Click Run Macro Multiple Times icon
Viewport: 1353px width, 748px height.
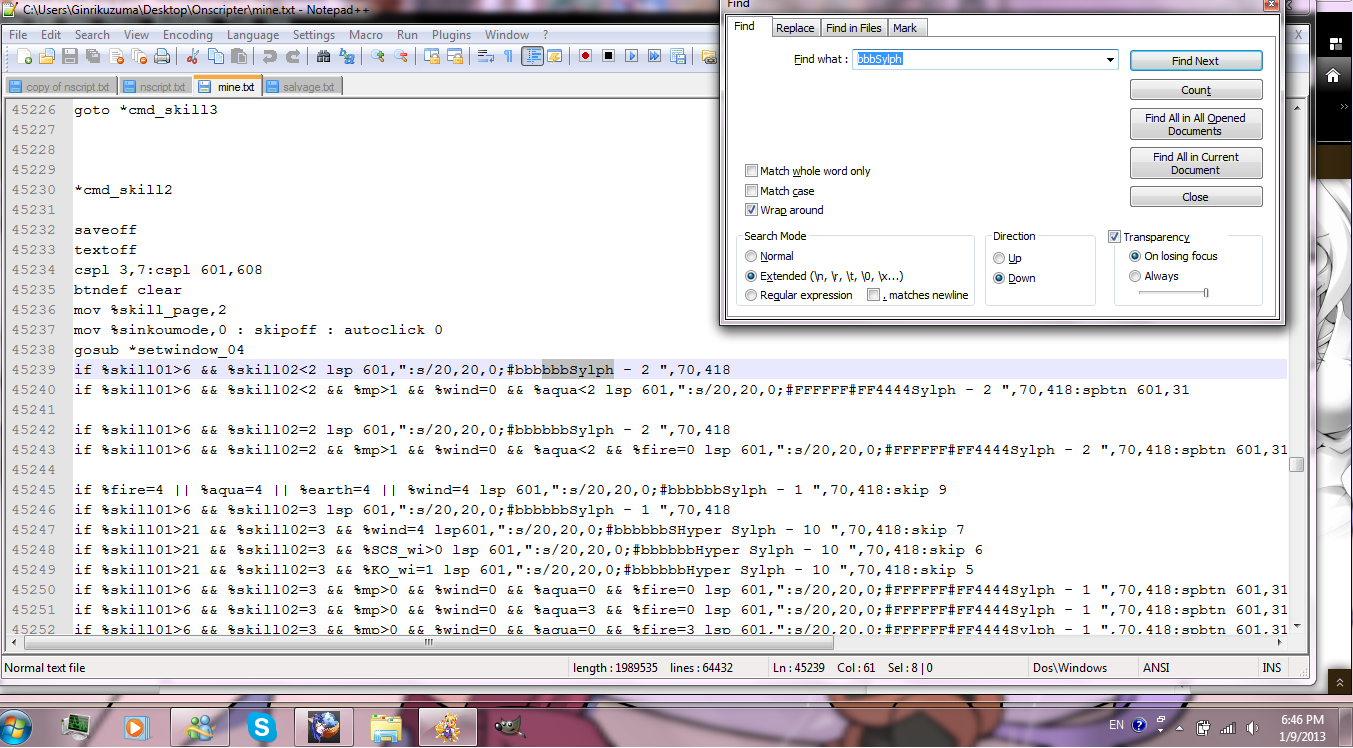[654, 57]
